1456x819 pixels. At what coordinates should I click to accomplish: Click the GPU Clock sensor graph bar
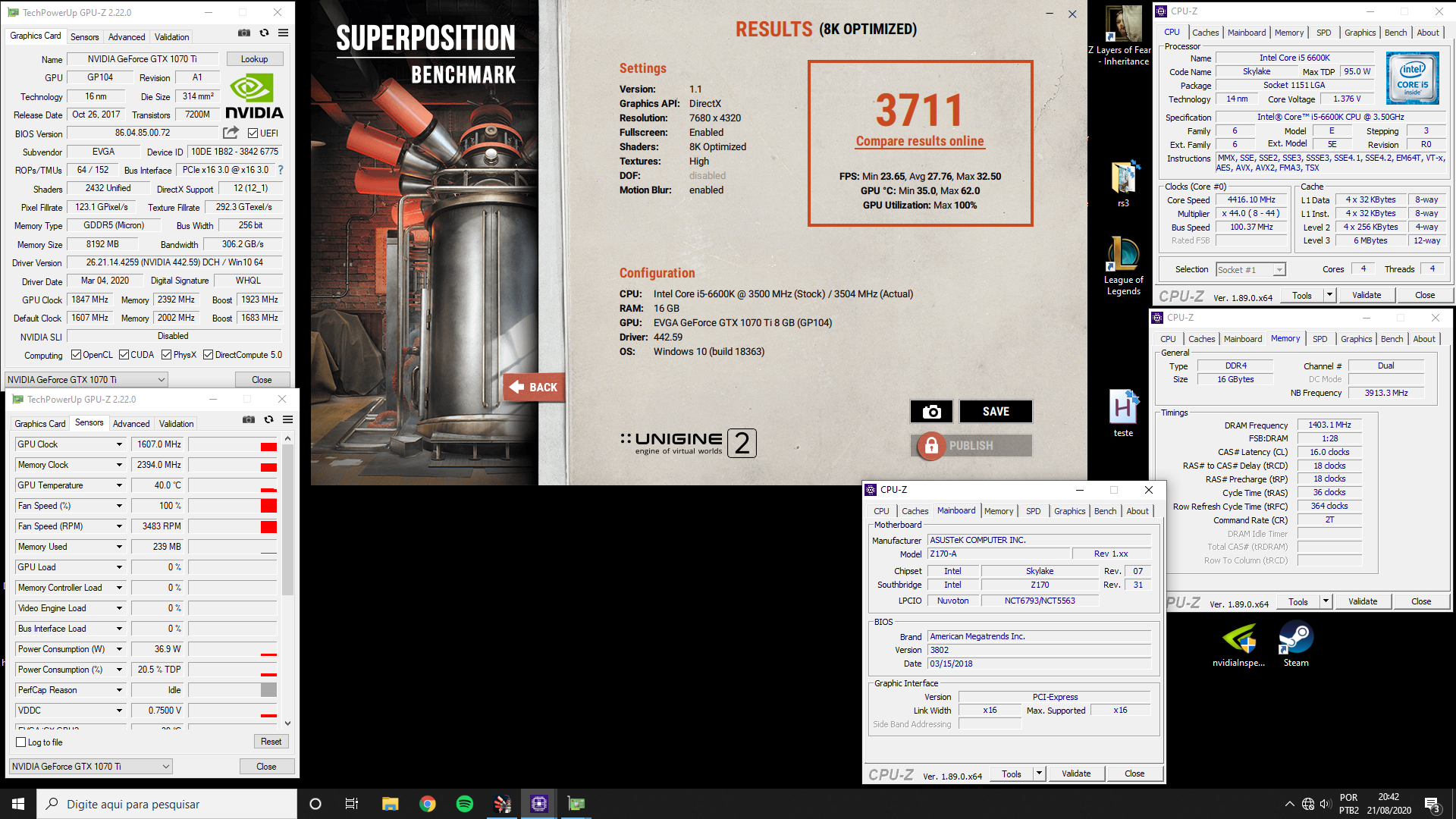coord(233,444)
